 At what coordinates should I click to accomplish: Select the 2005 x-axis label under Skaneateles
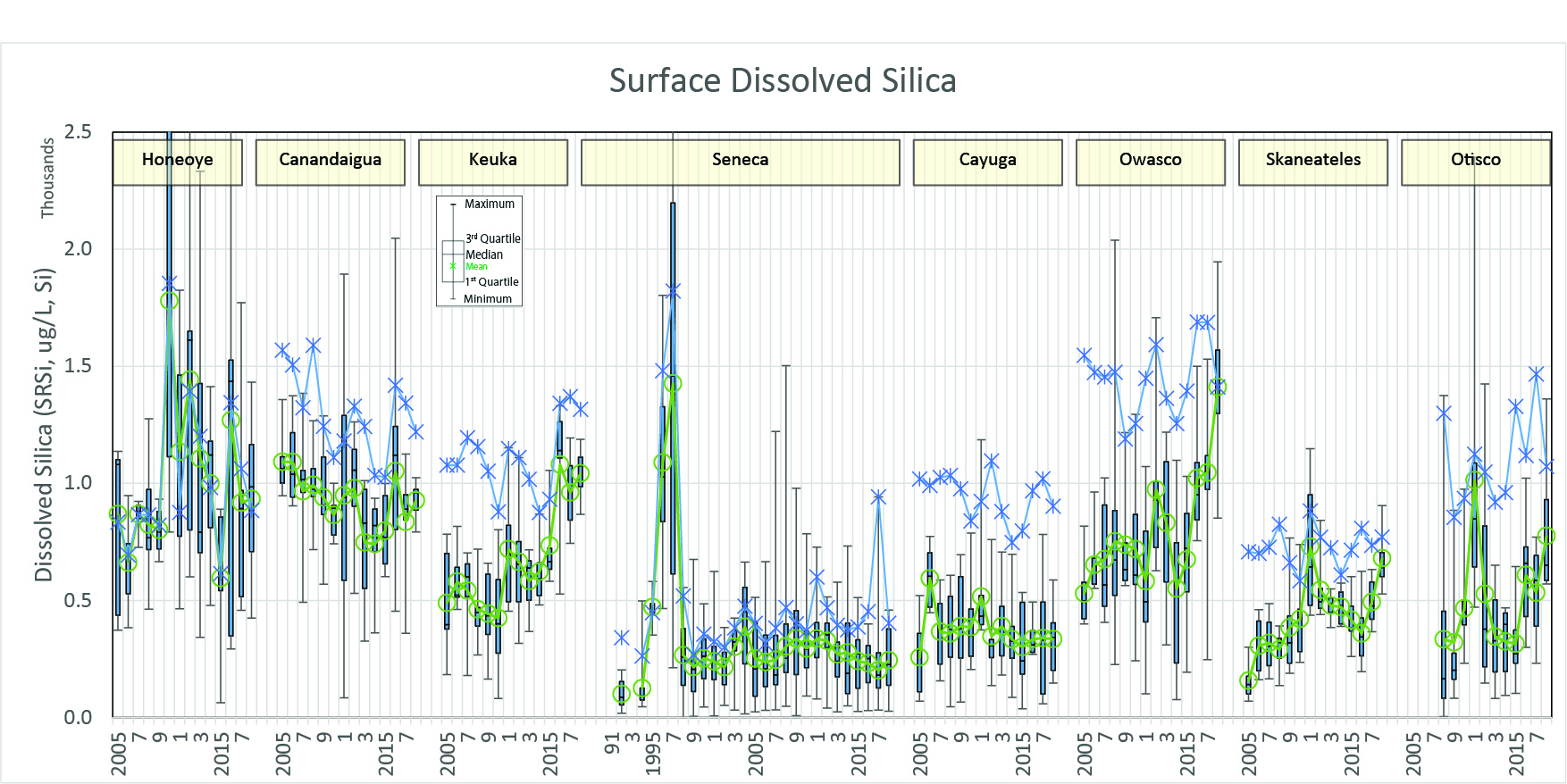click(x=1249, y=755)
